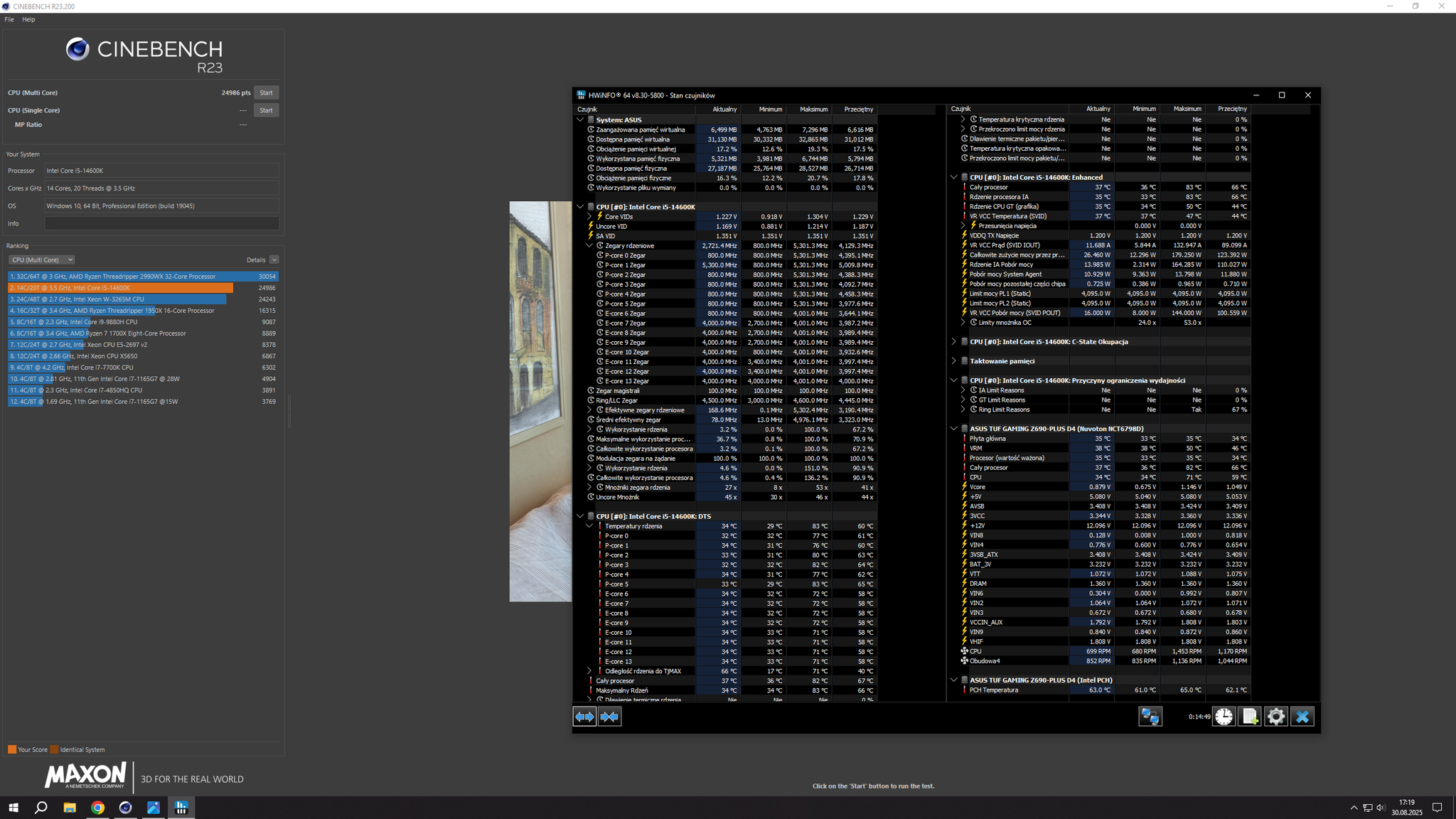The width and height of the screenshot is (1456, 819).
Task: Click the Info input field
Action: pyautogui.click(x=161, y=223)
